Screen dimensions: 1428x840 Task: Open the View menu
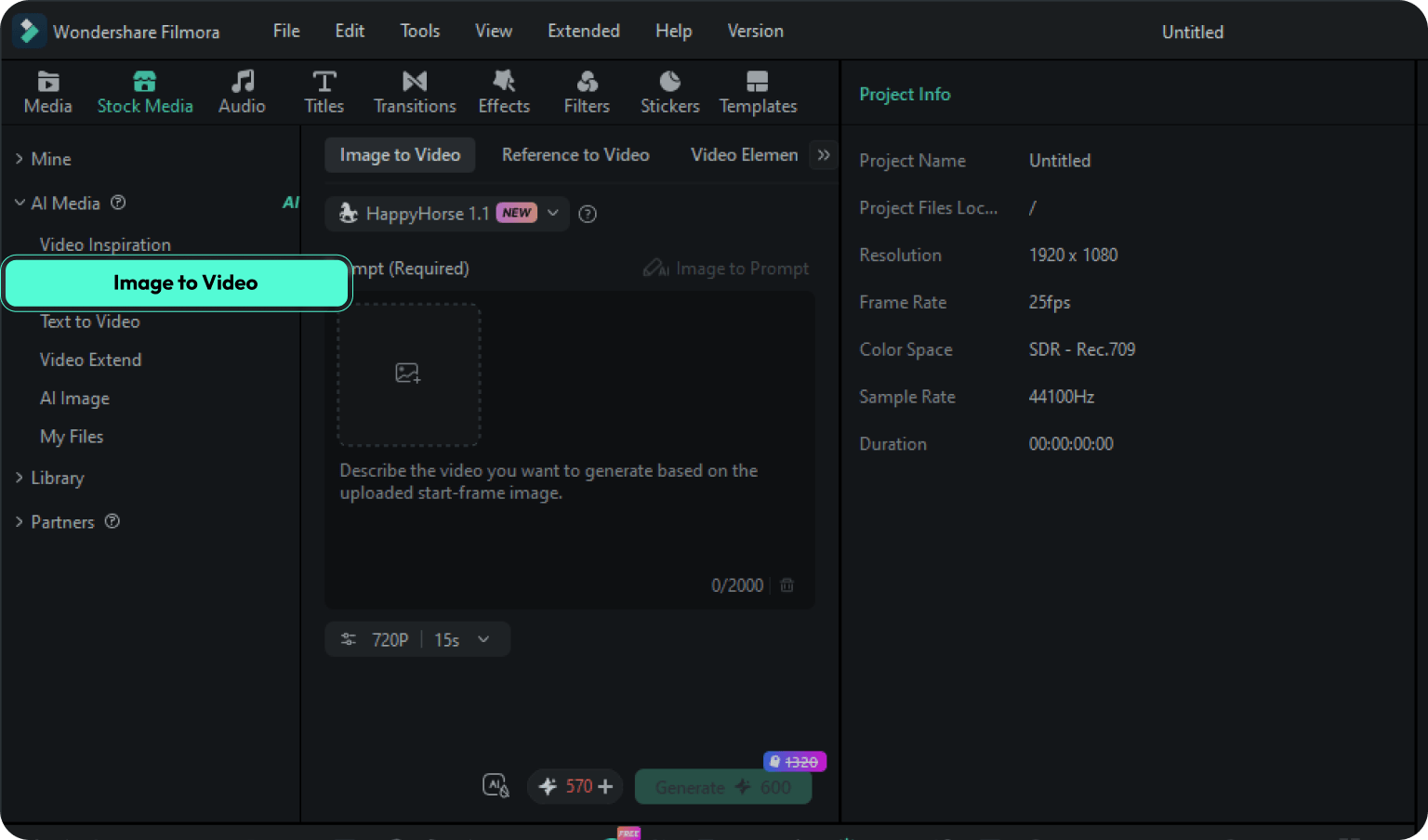point(494,31)
